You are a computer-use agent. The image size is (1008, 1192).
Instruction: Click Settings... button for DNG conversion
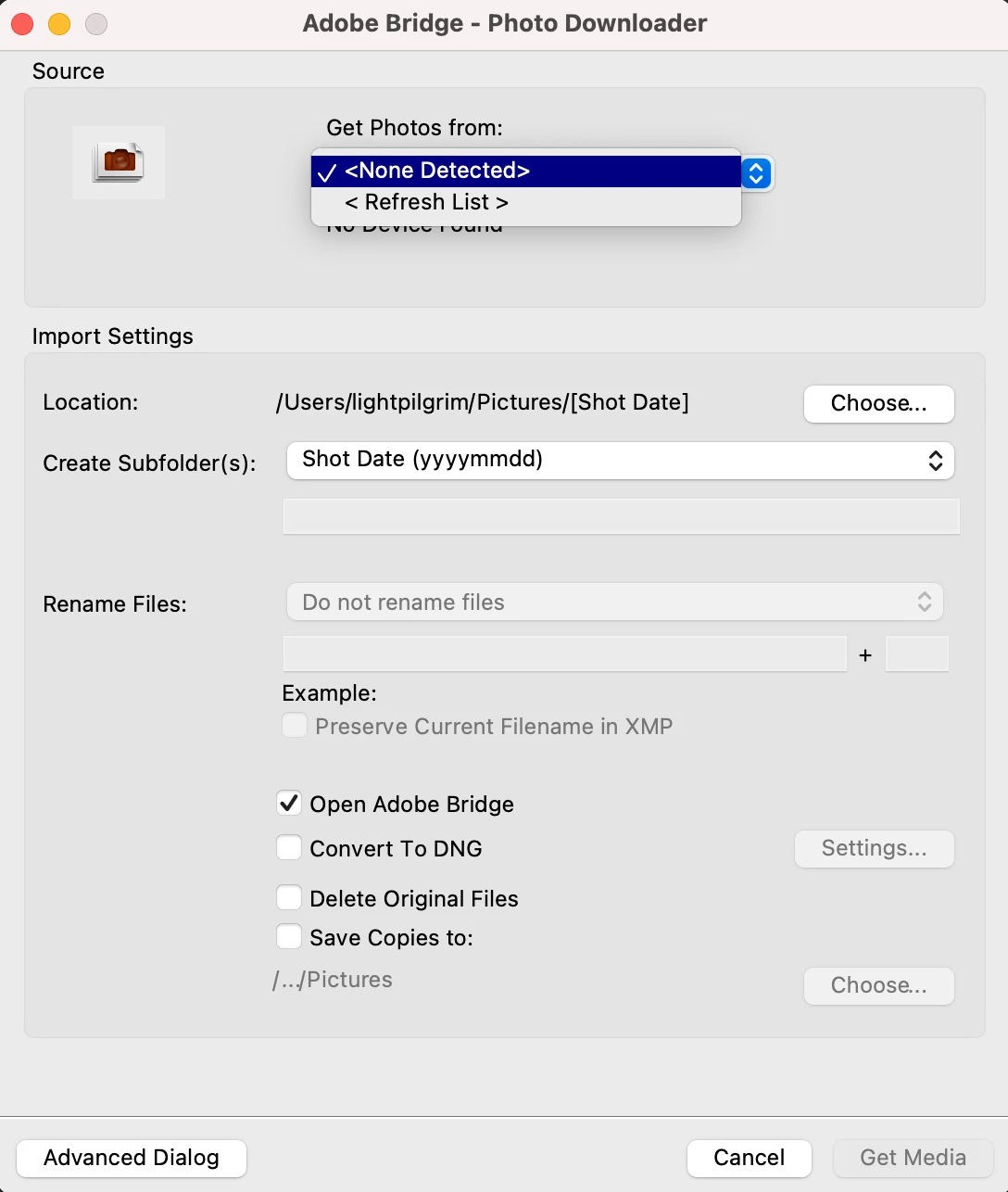pos(874,848)
